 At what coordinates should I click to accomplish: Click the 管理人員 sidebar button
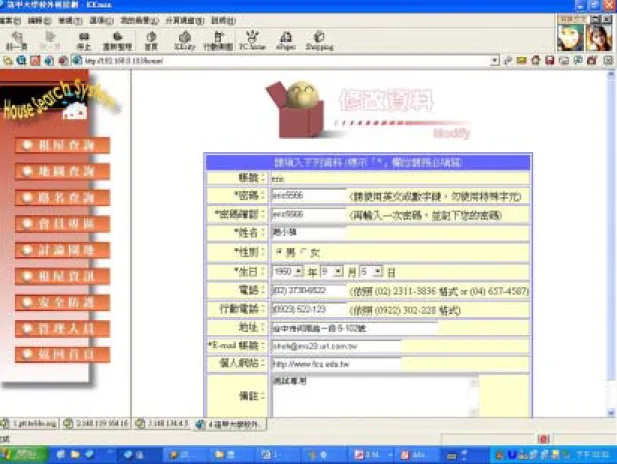coord(63,328)
